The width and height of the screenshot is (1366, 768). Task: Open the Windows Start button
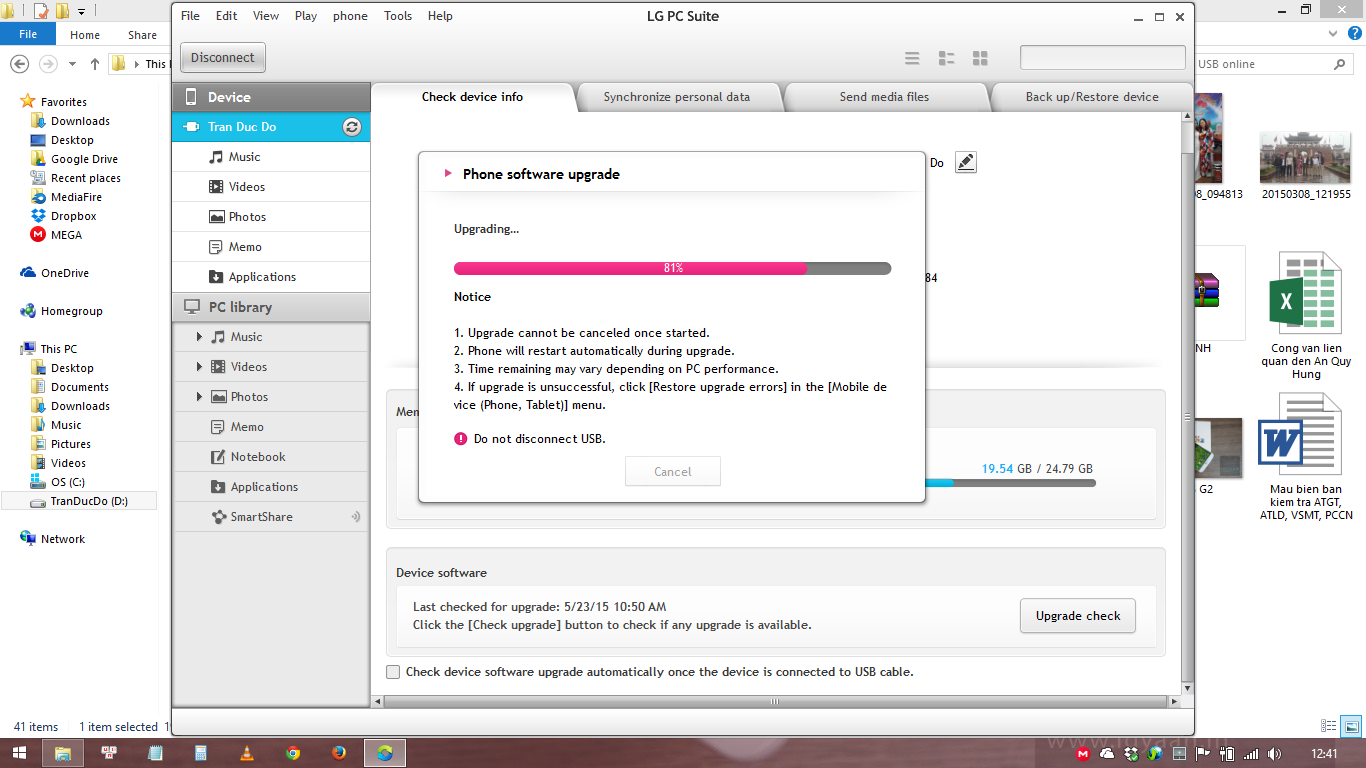pyautogui.click(x=19, y=753)
